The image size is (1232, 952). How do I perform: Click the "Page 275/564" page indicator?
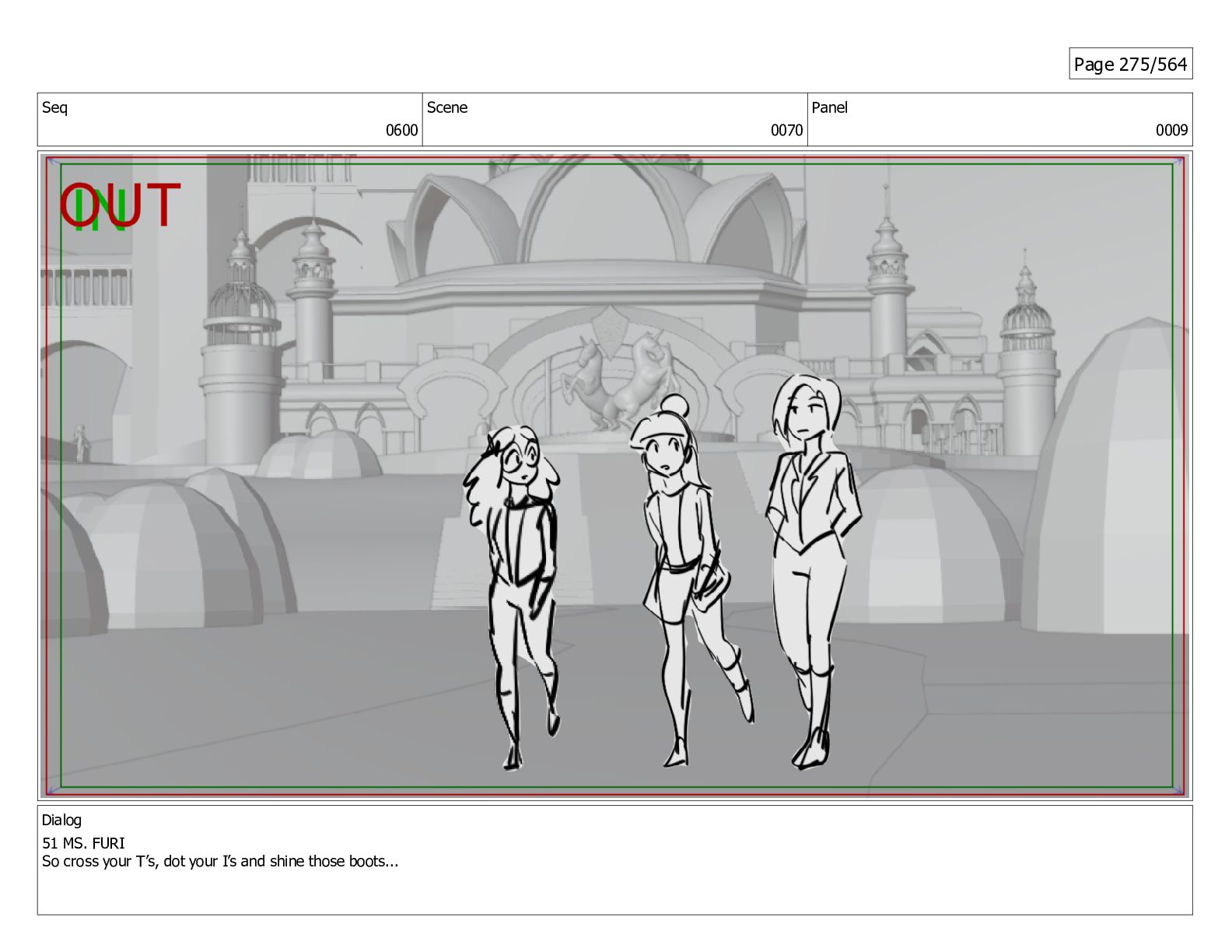tap(1130, 65)
